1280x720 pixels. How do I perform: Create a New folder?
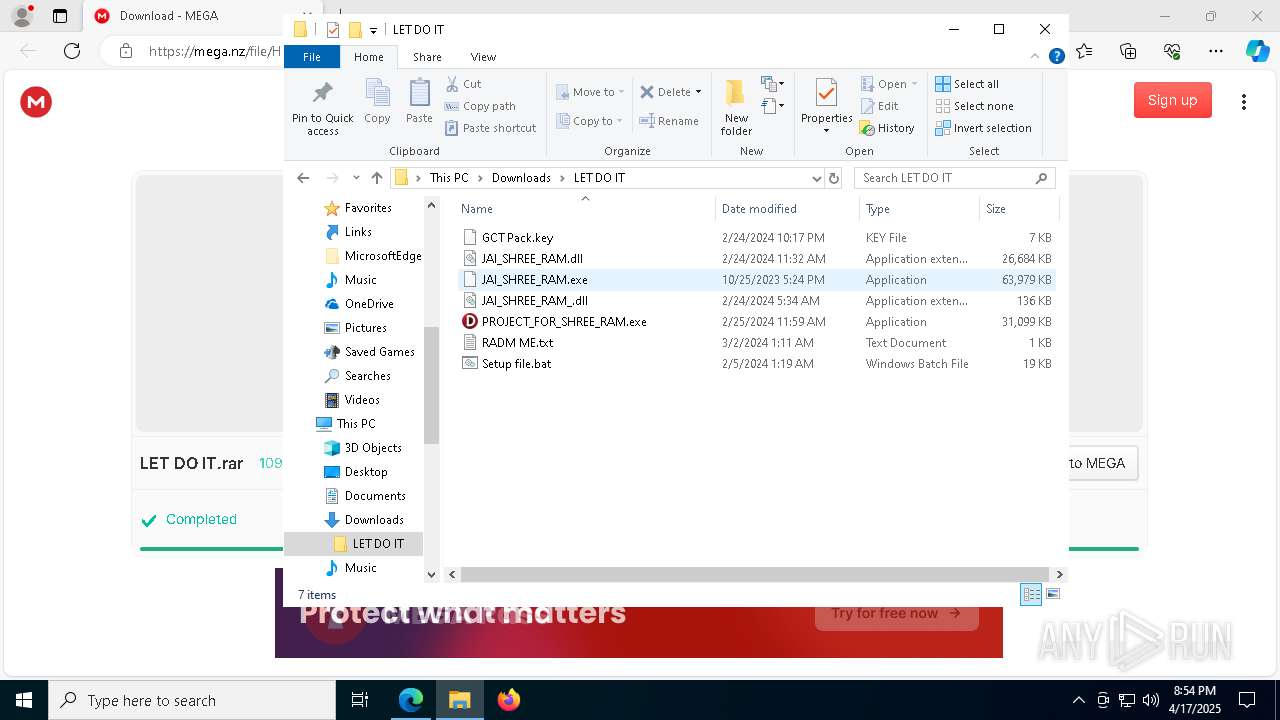tap(736, 108)
